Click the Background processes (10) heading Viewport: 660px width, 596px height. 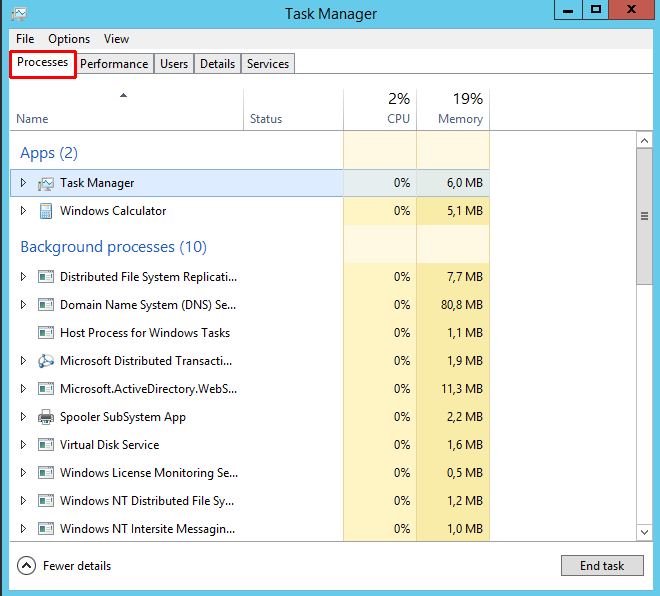[114, 247]
